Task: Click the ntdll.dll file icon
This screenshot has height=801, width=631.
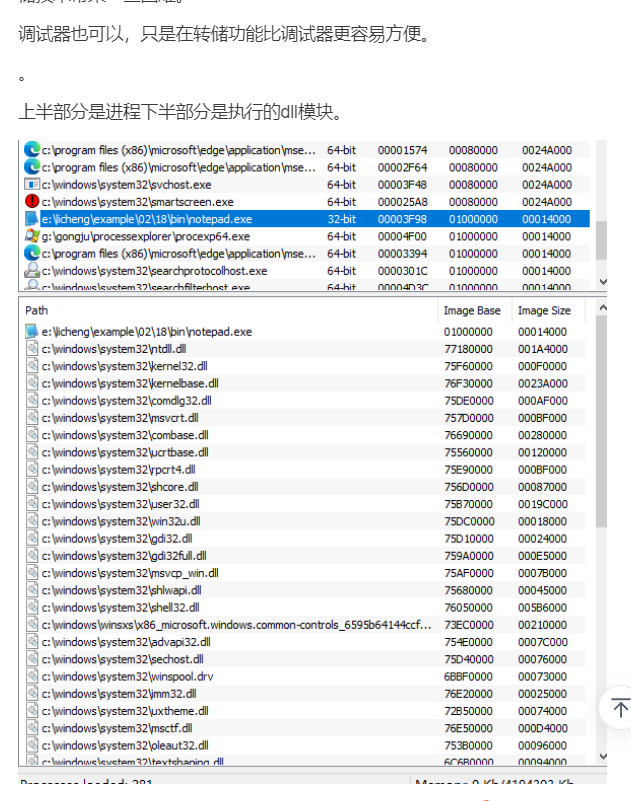Action: click(x=32, y=349)
